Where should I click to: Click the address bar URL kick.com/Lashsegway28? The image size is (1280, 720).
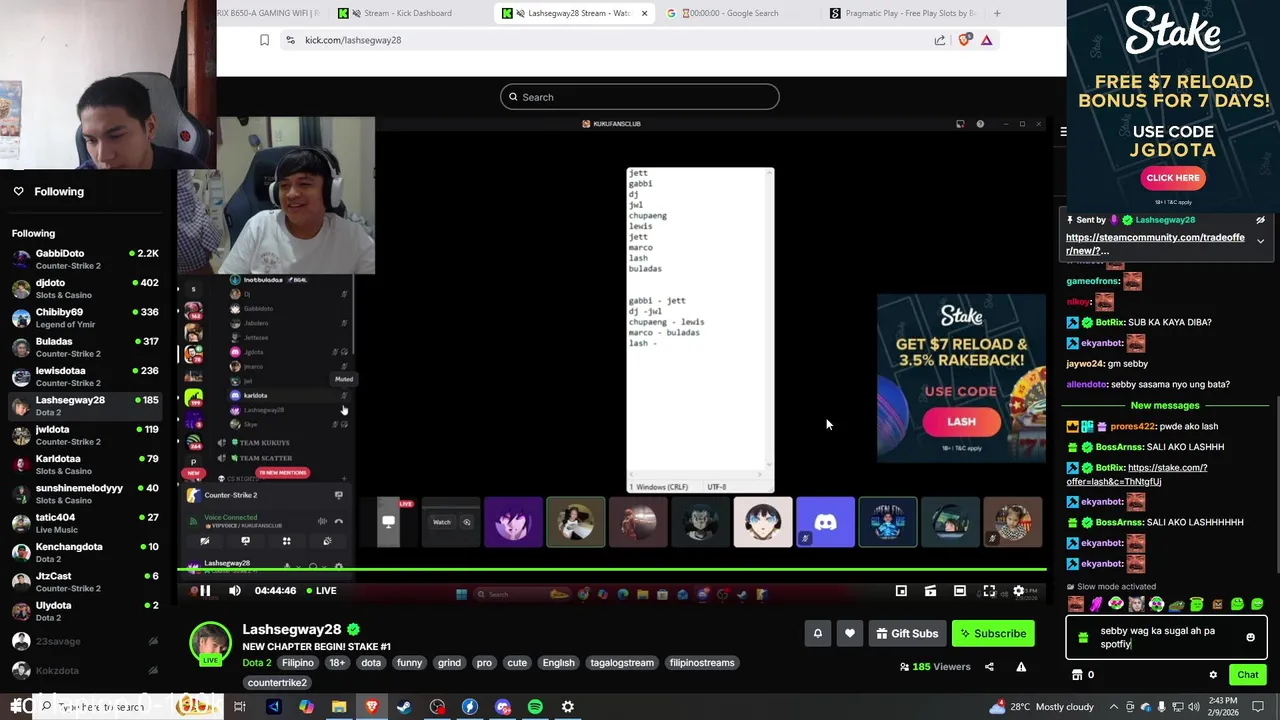tap(353, 40)
